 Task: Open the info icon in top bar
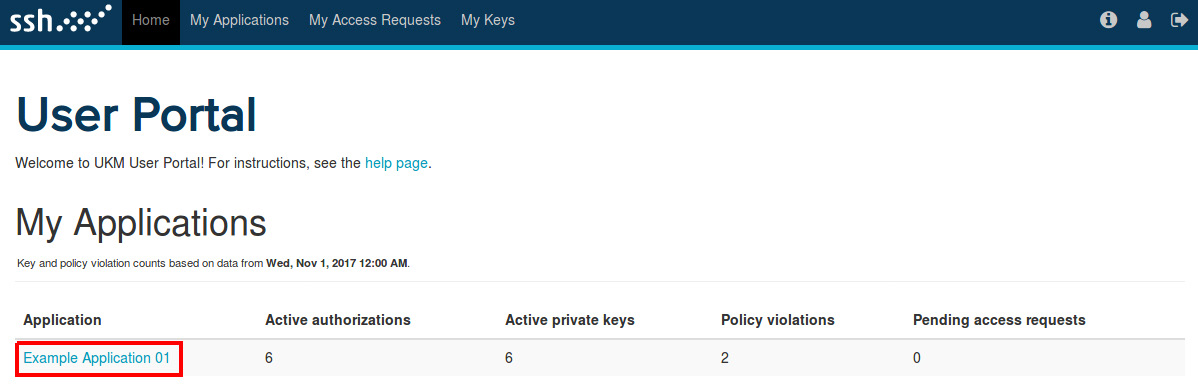(x=1109, y=21)
